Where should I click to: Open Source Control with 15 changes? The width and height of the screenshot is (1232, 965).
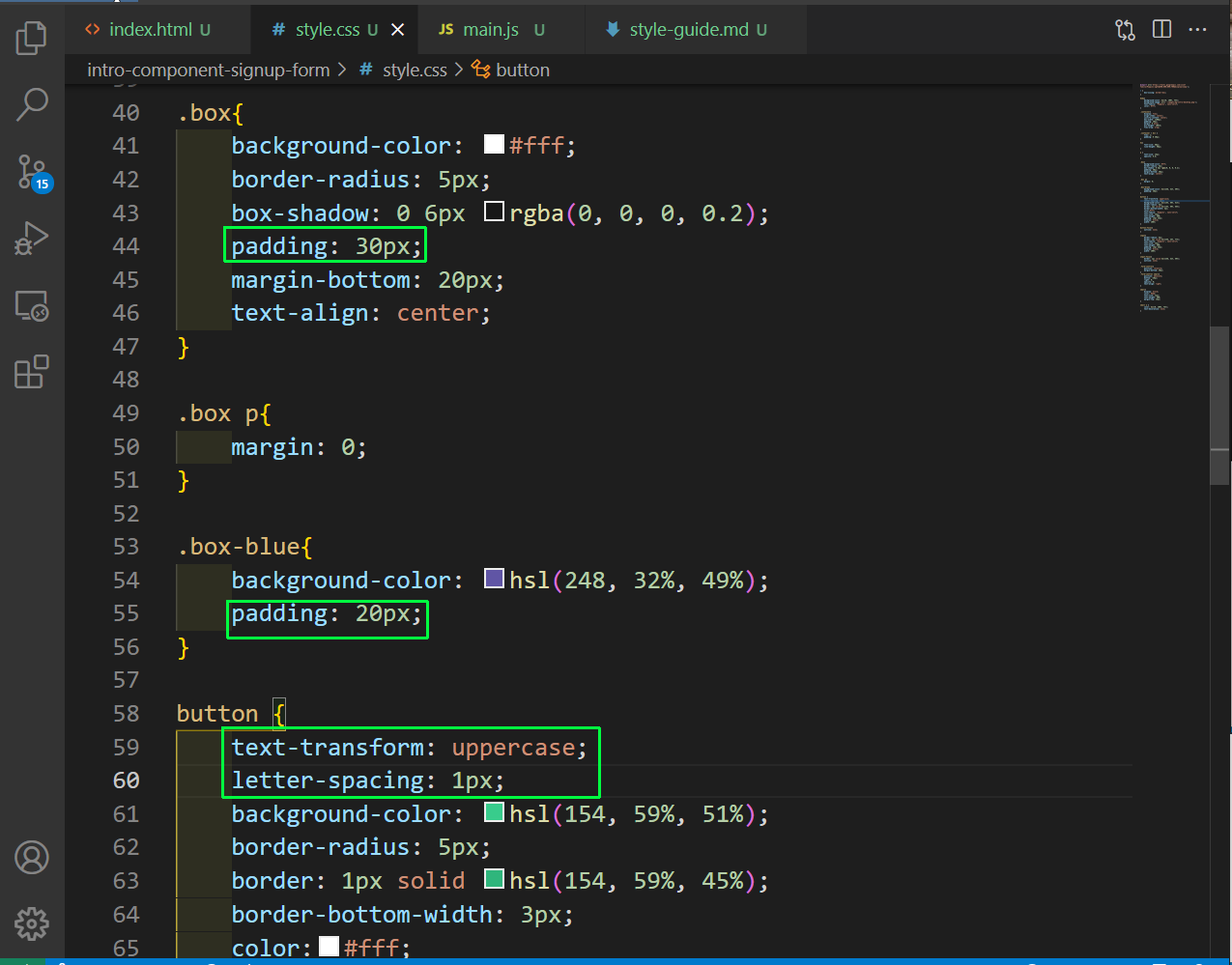click(33, 173)
